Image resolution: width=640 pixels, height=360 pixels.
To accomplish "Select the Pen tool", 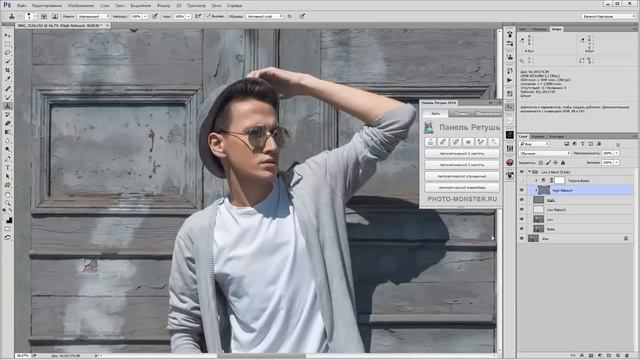I will 7,159.
